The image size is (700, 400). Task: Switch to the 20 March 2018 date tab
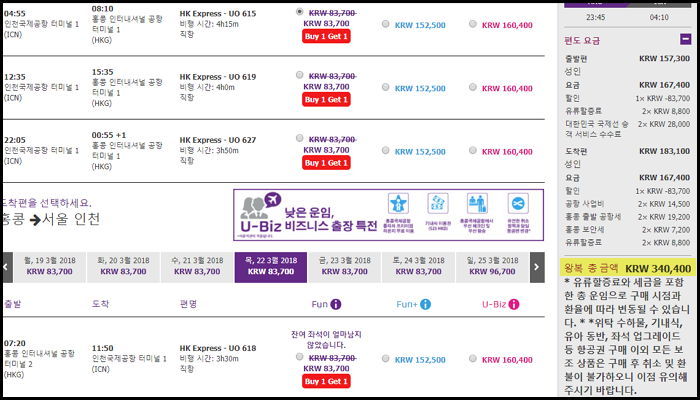click(x=124, y=266)
